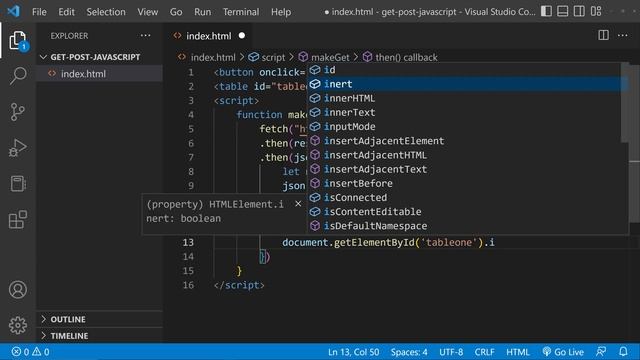Place cursor at end of line 13
This screenshot has height=360, width=640.
coord(495,242)
